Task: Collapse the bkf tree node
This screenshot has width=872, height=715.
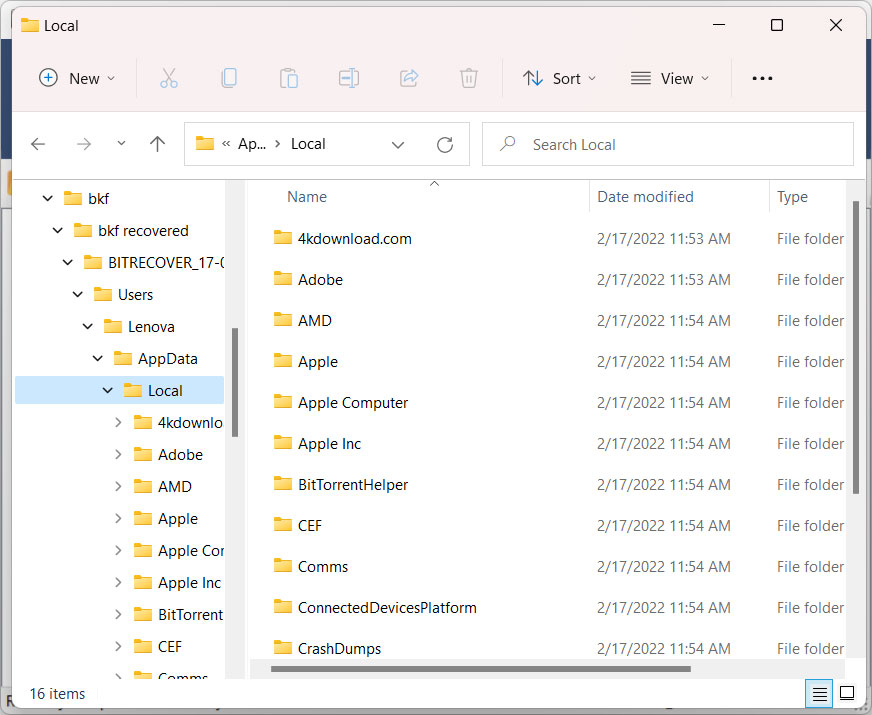Action: (x=48, y=198)
